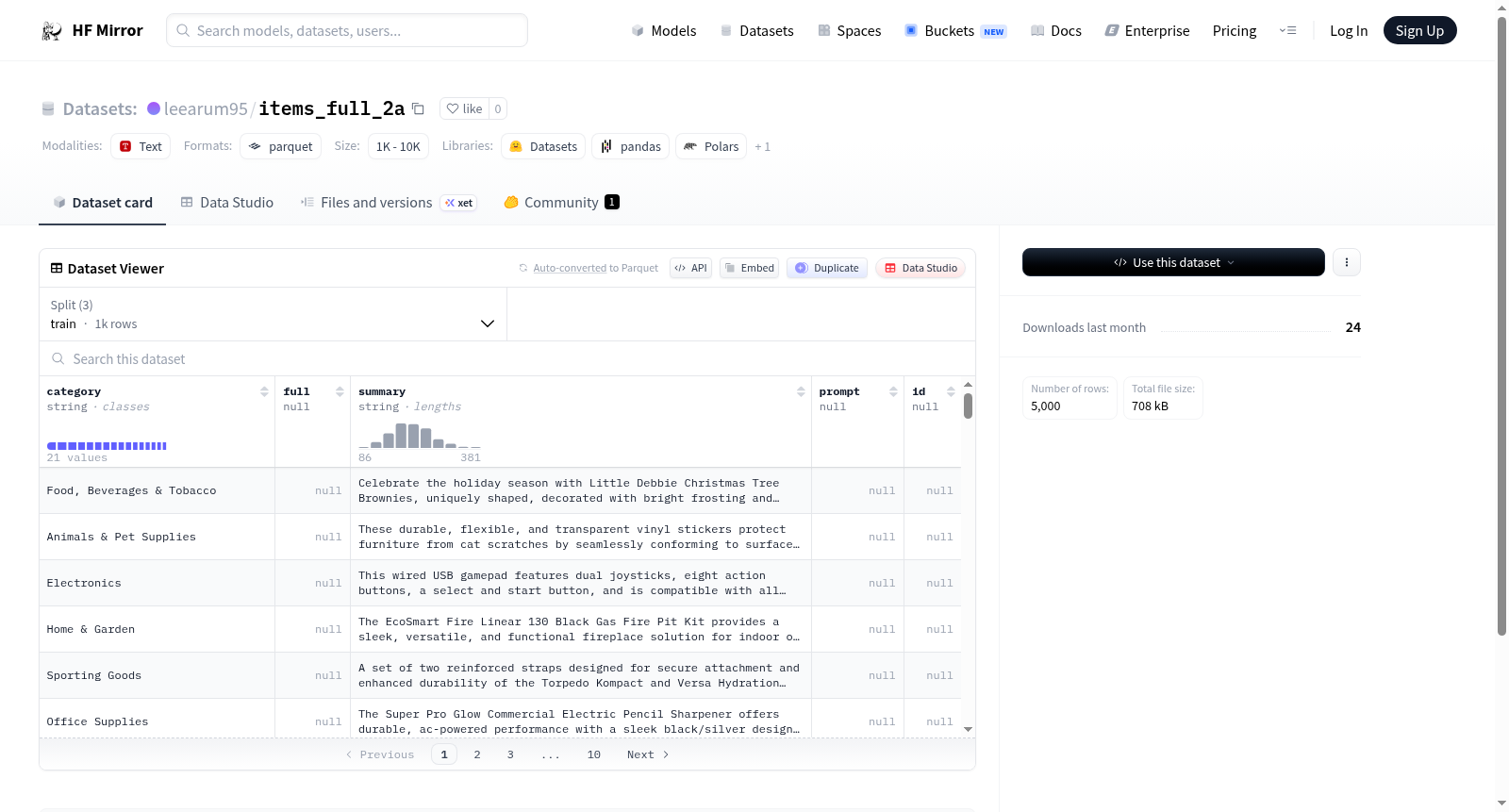This screenshot has height=812, width=1509.
Task: Copy dataset name with the copy icon
Action: point(418,108)
